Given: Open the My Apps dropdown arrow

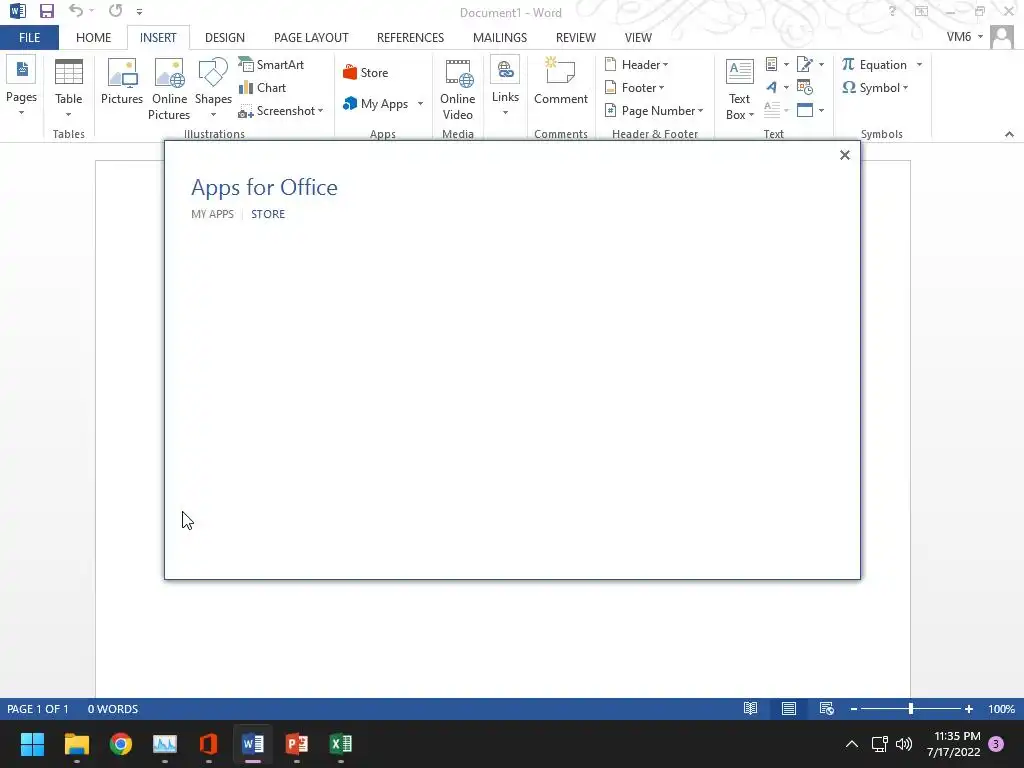Looking at the screenshot, I should 420,104.
